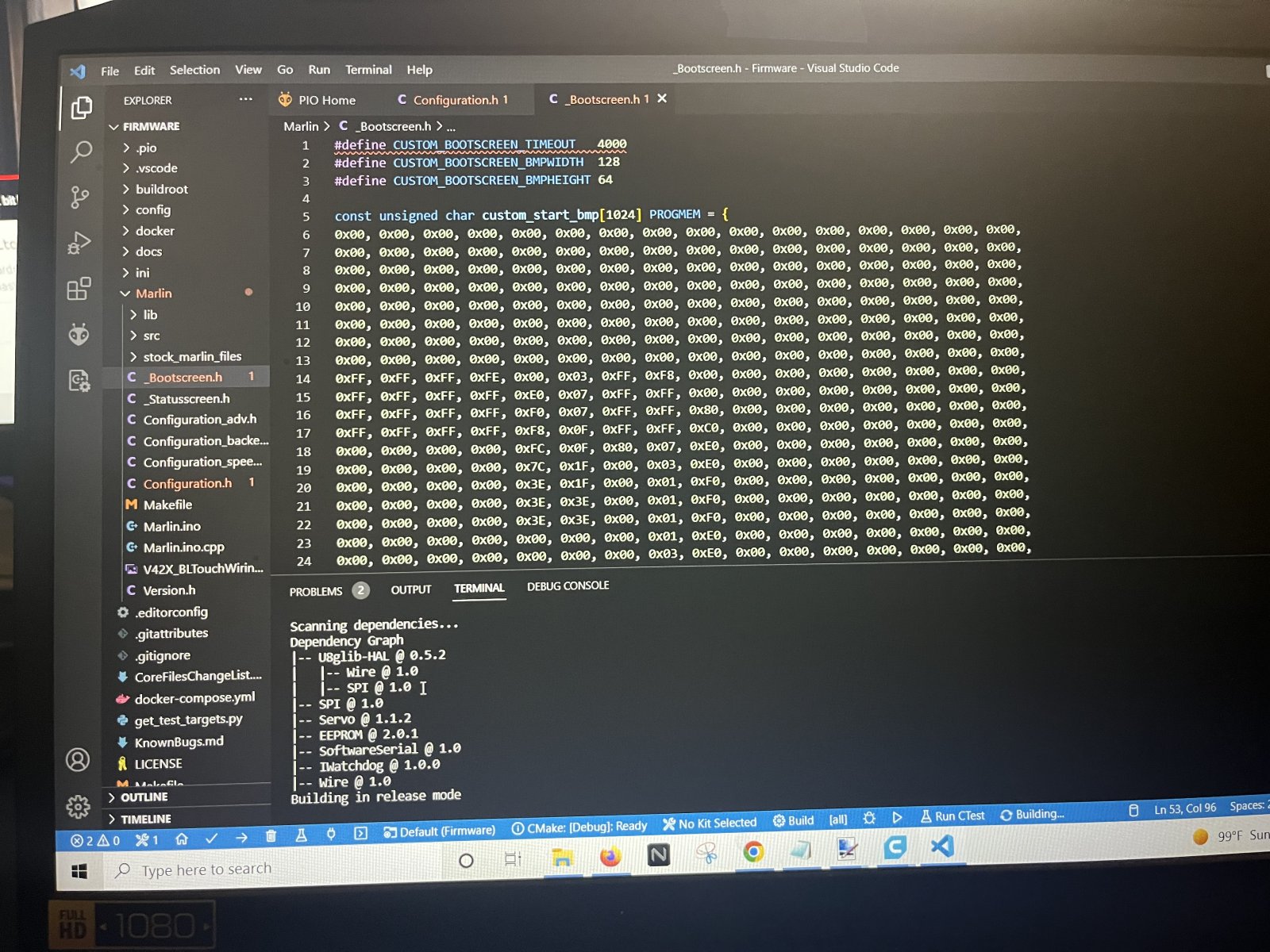The height and width of the screenshot is (952, 1270).
Task: Open the File menu
Action: [x=110, y=71]
